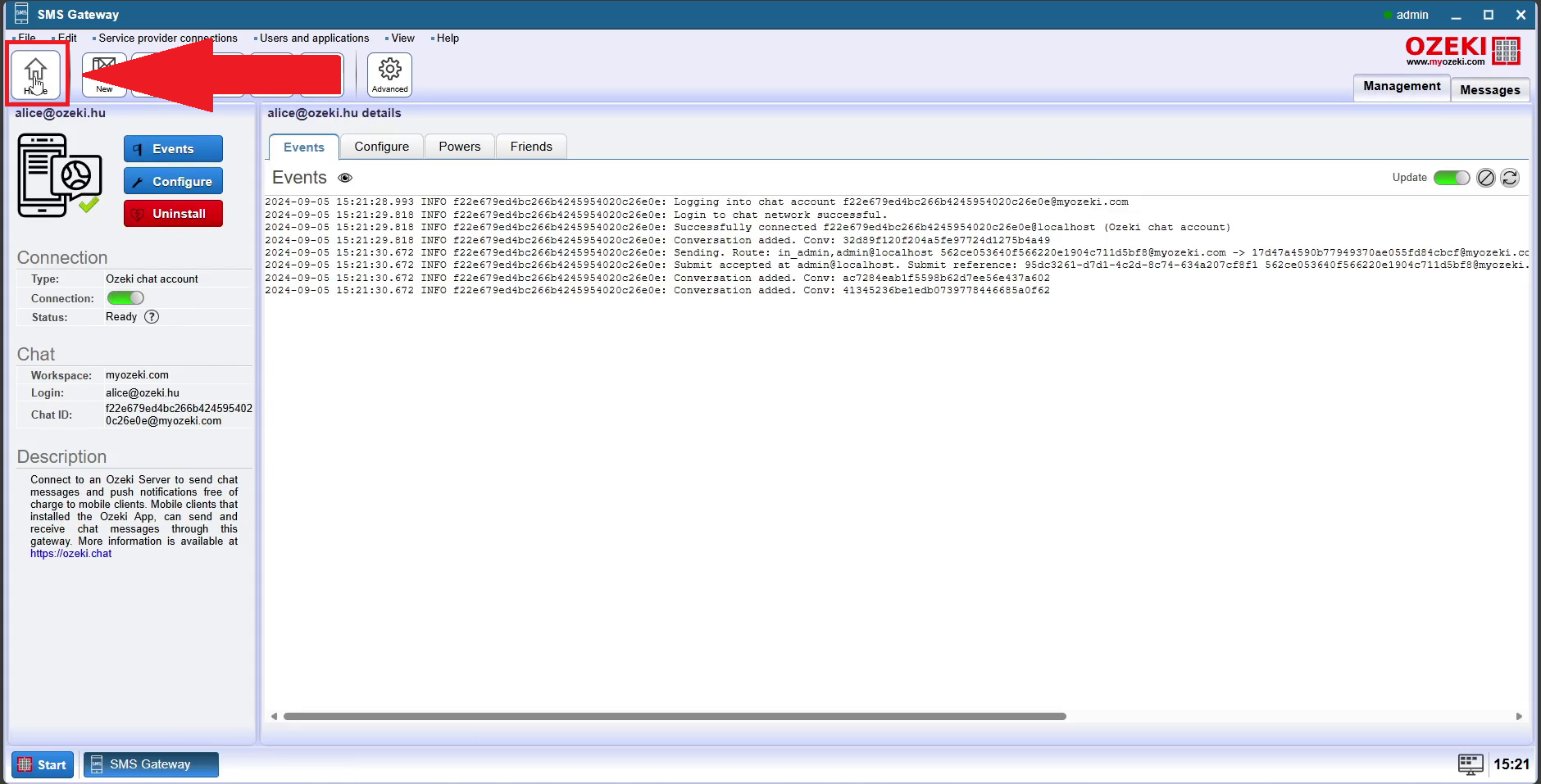
Task: Open the File menu
Action: pyautogui.click(x=26, y=39)
